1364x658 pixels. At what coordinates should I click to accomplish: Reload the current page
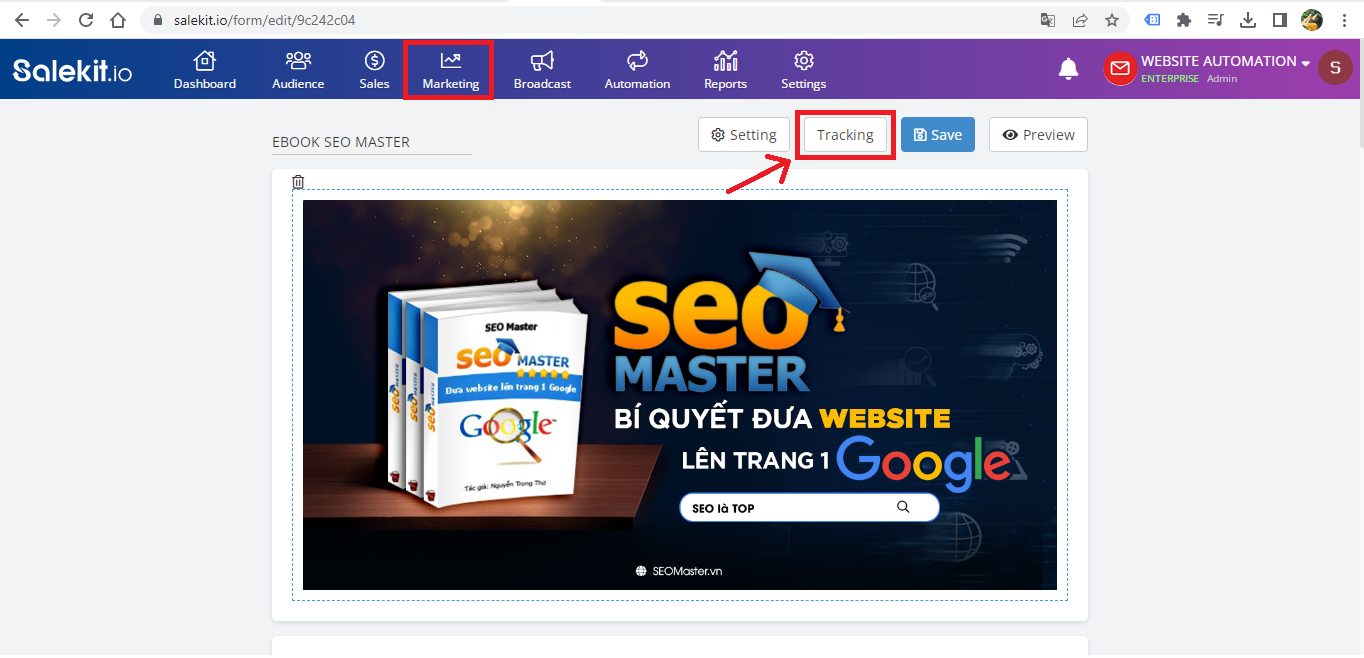coord(86,20)
